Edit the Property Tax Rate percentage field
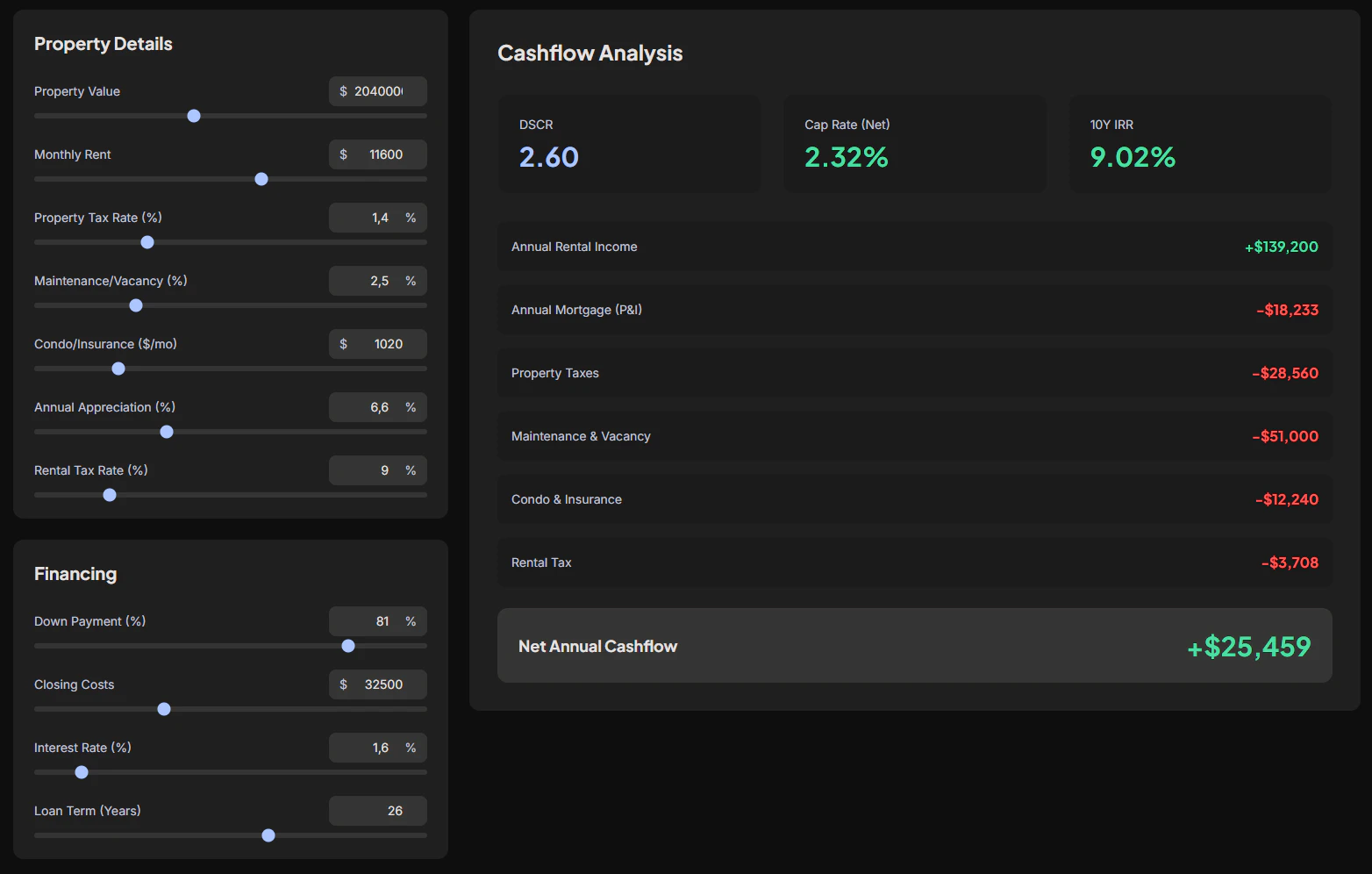 point(378,218)
